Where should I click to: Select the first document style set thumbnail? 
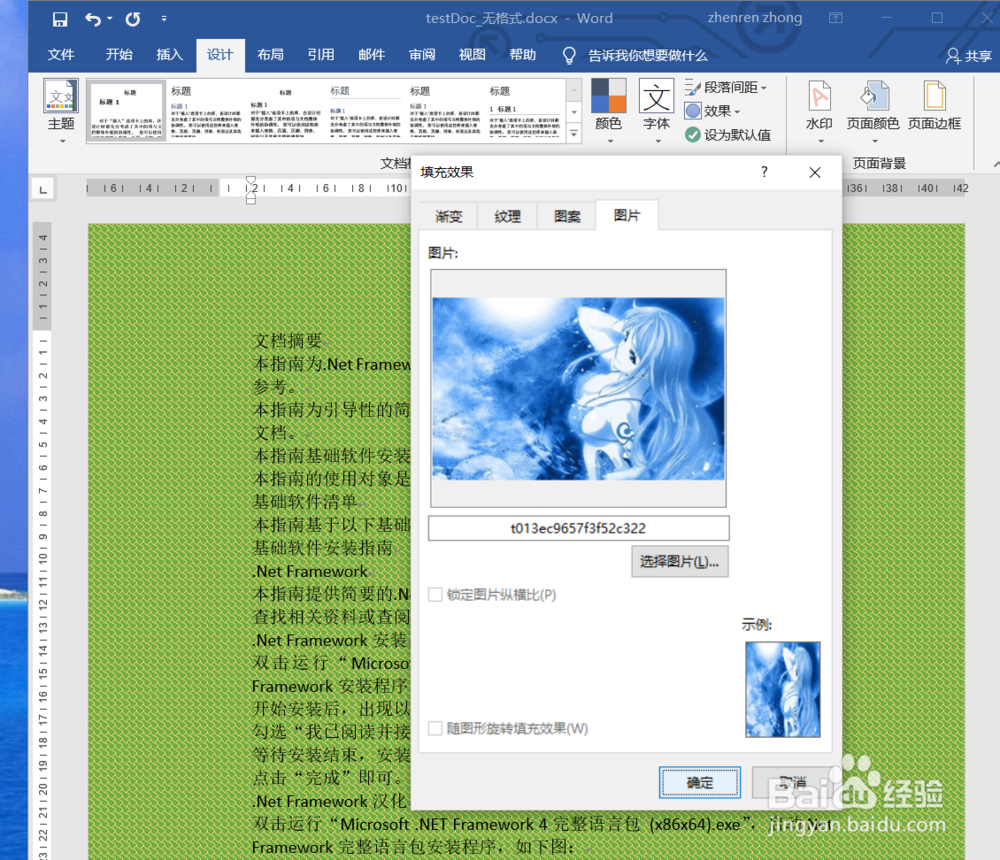point(126,111)
